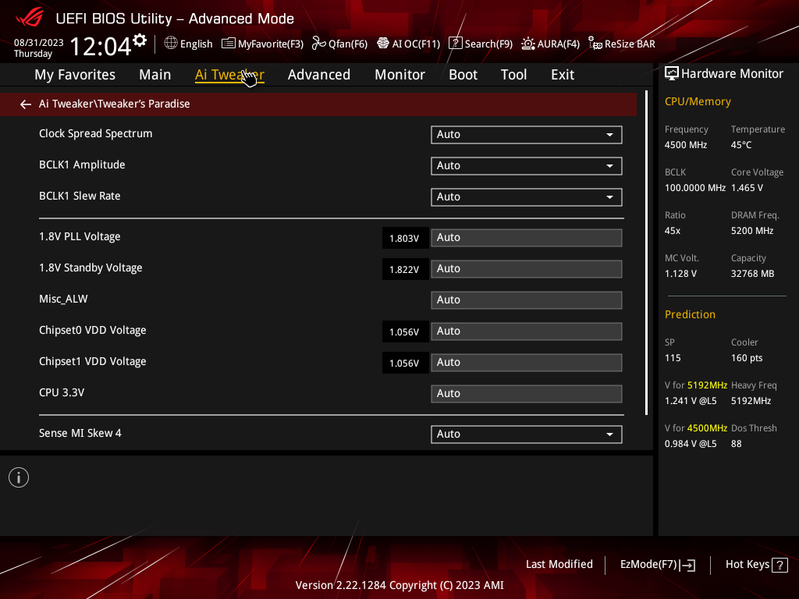The image size is (799, 599).
Task: Click the 08/31/2023 date text
Action: 39,43
